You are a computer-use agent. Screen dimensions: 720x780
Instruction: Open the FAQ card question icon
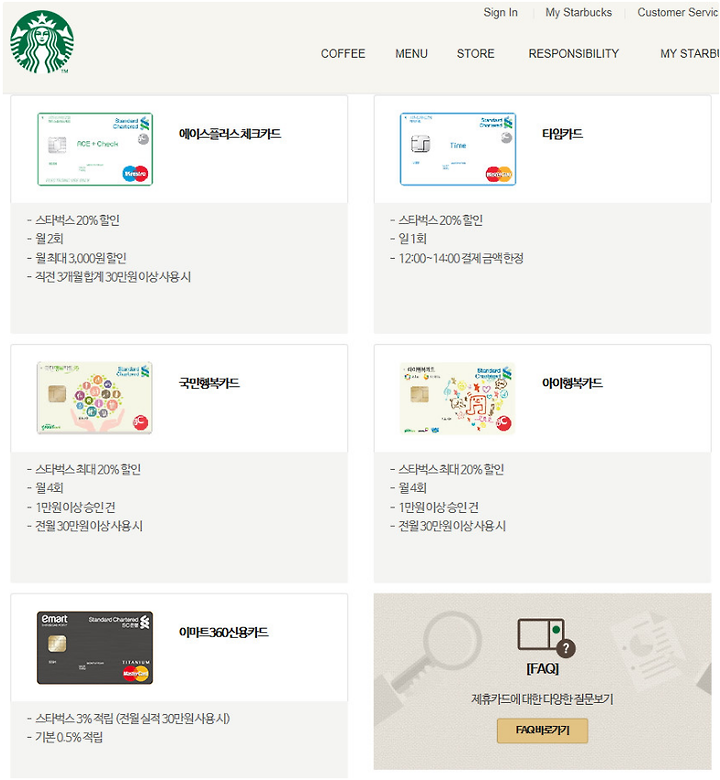point(546,637)
